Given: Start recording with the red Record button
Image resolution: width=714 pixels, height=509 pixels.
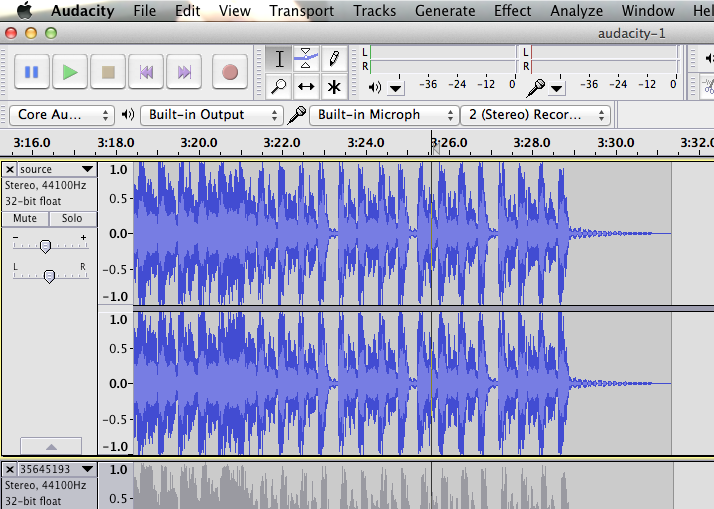Looking at the screenshot, I should click(x=230, y=72).
